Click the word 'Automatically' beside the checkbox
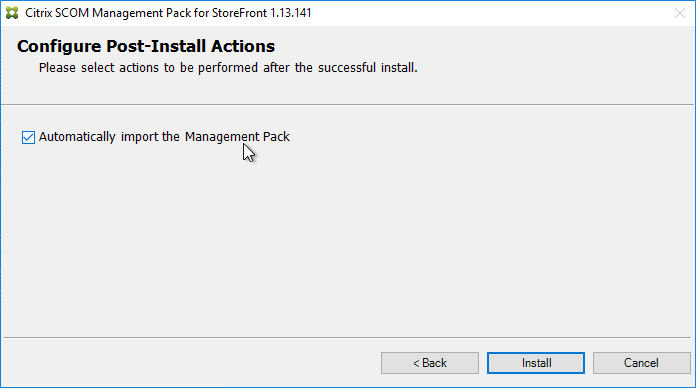This screenshot has height=388, width=696. click(77, 137)
